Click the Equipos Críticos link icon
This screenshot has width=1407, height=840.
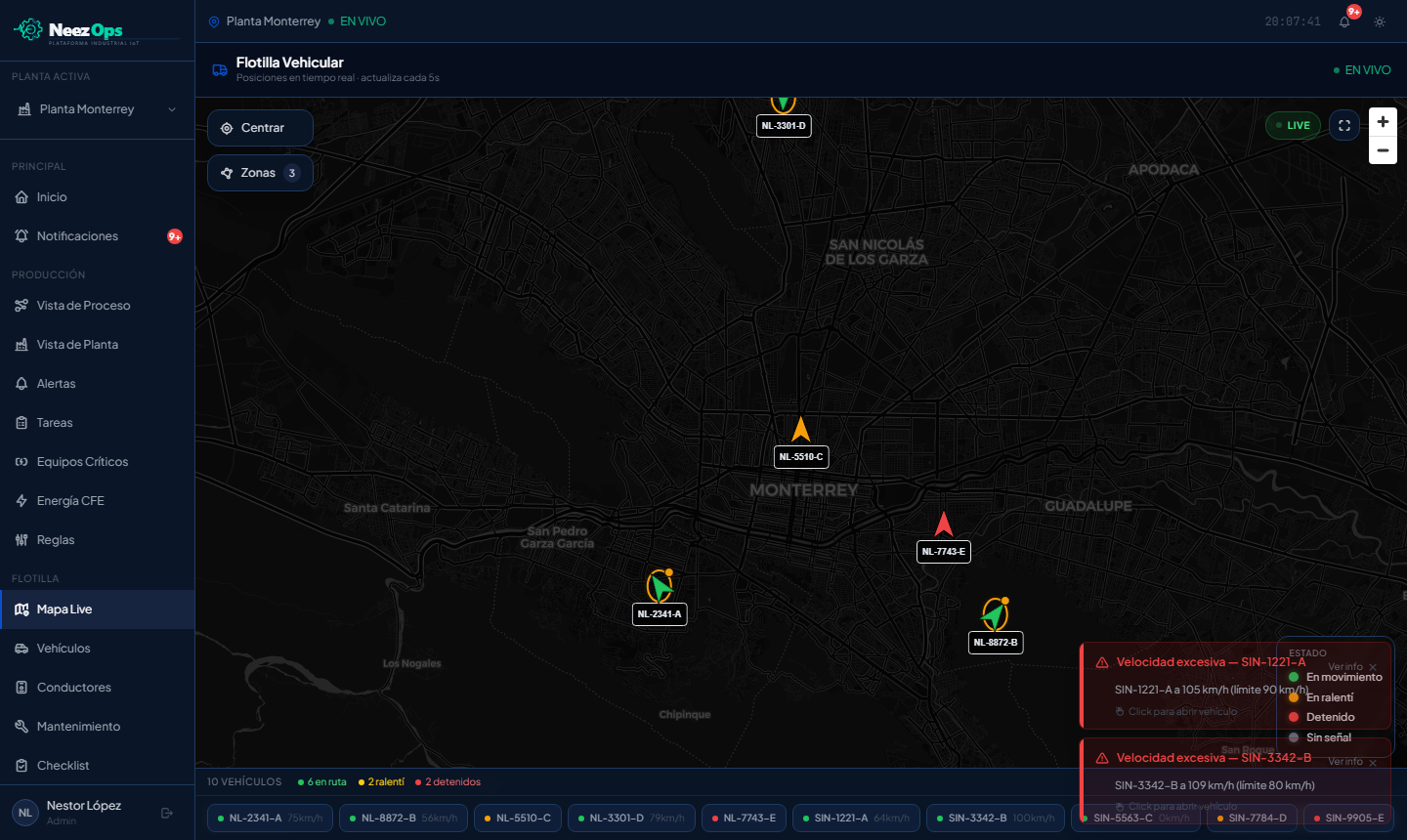tap(21, 462)
